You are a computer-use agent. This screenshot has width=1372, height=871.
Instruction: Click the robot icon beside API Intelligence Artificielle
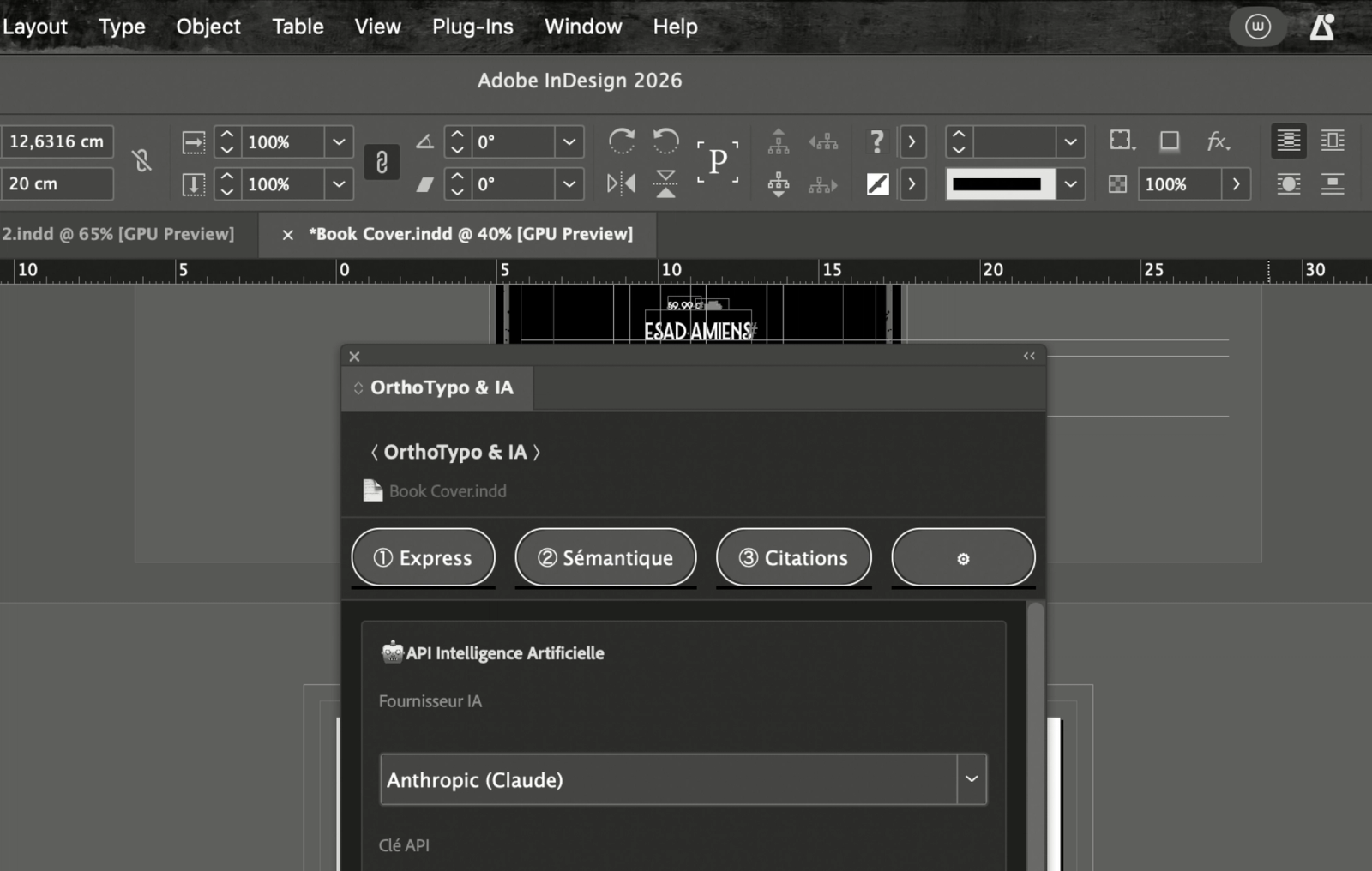(x=393, y=652)
